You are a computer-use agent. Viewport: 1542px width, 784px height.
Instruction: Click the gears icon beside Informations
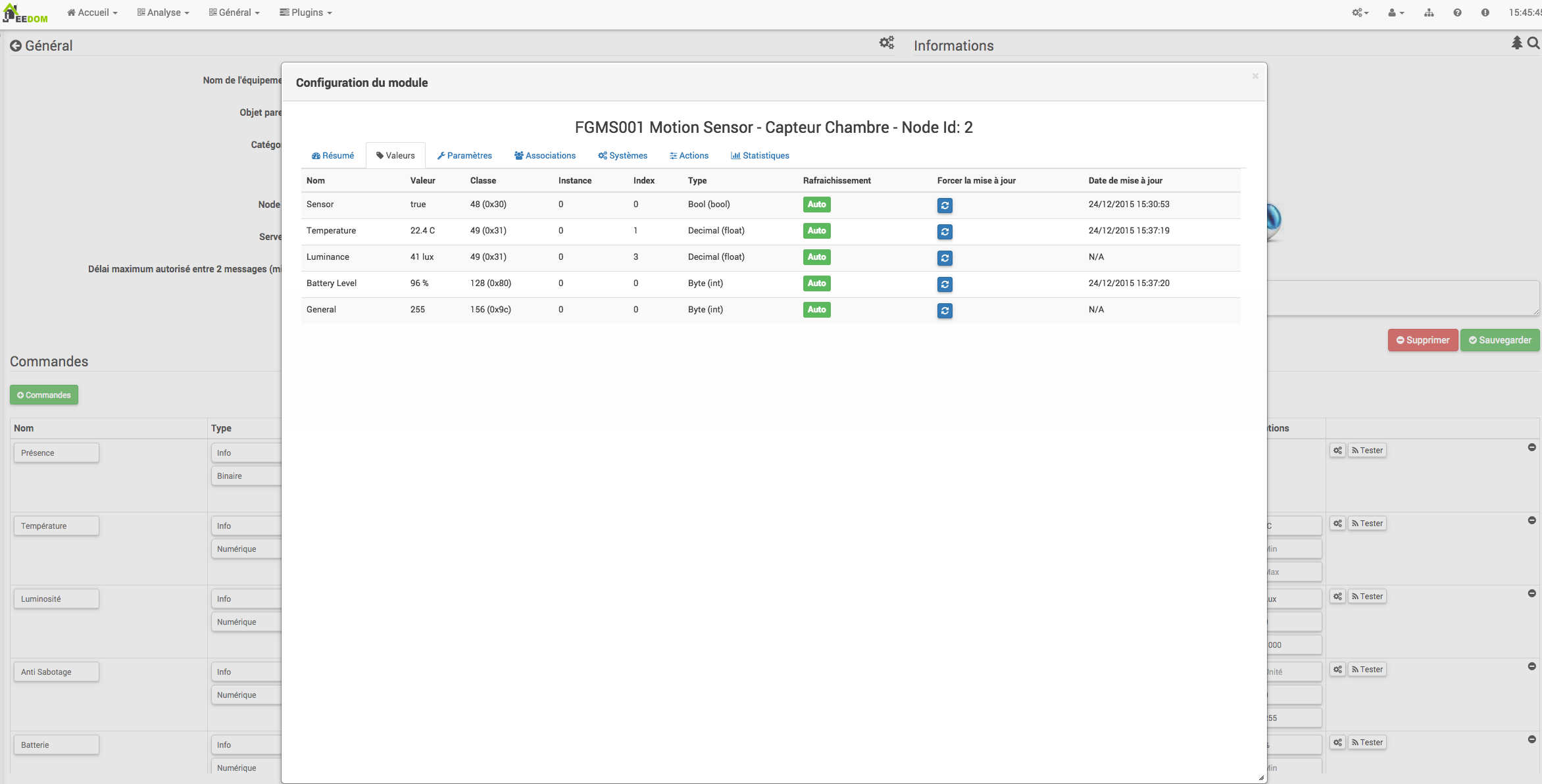click(887, 43)
